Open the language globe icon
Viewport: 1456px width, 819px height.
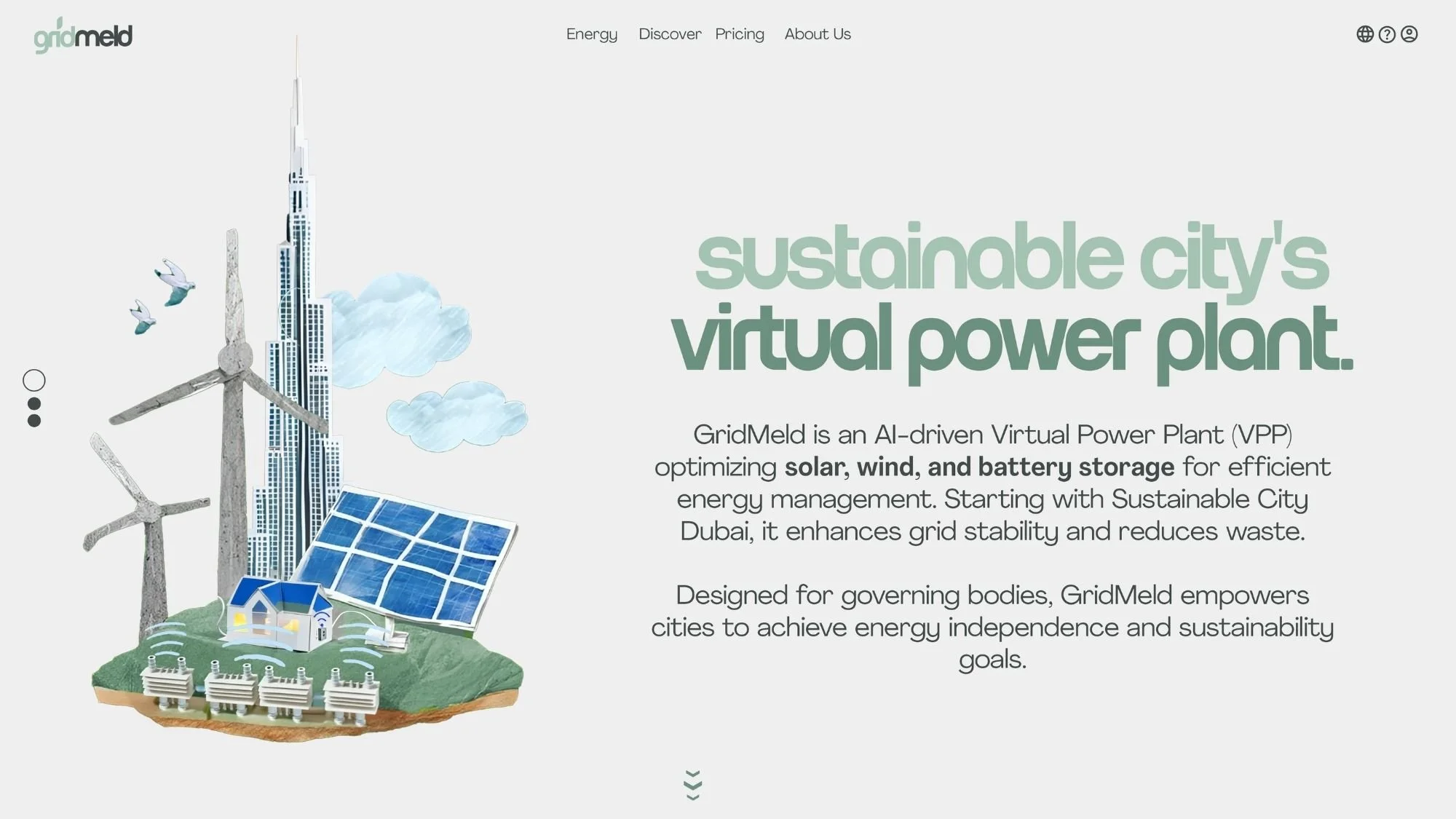coord(1365,34)
